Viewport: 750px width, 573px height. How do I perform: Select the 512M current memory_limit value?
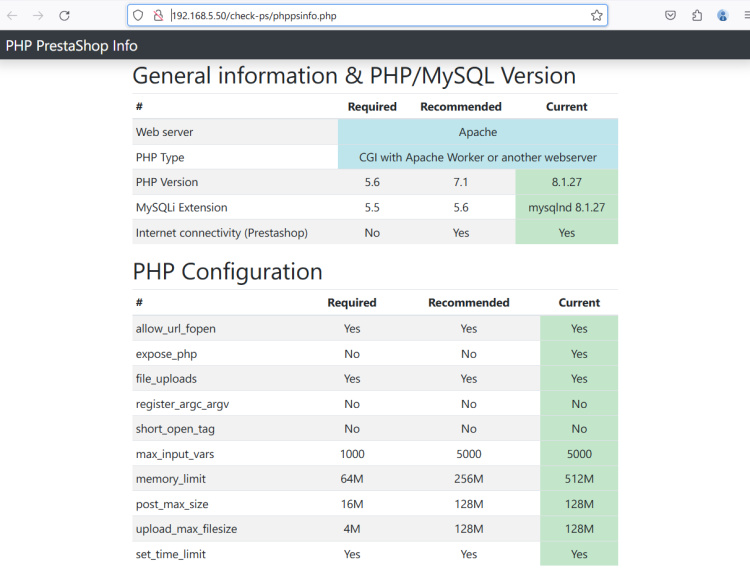(578, 479)
